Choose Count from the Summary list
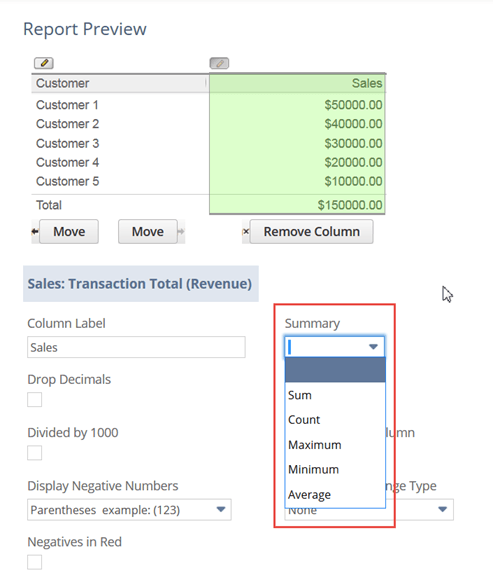493x587 pixels. point(335,420)
